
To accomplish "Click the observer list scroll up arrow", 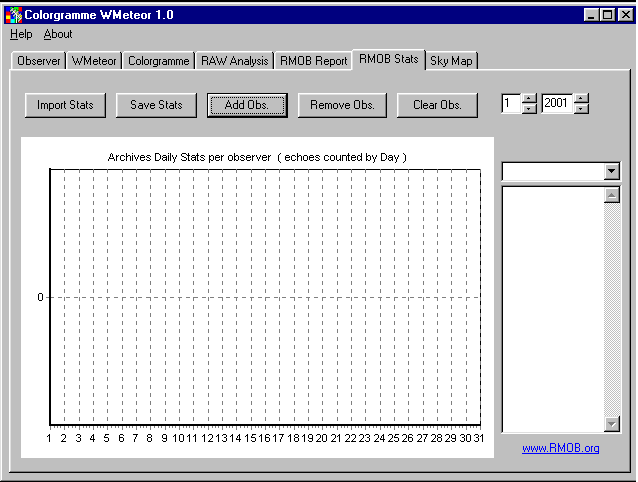I will pos(612,195).
